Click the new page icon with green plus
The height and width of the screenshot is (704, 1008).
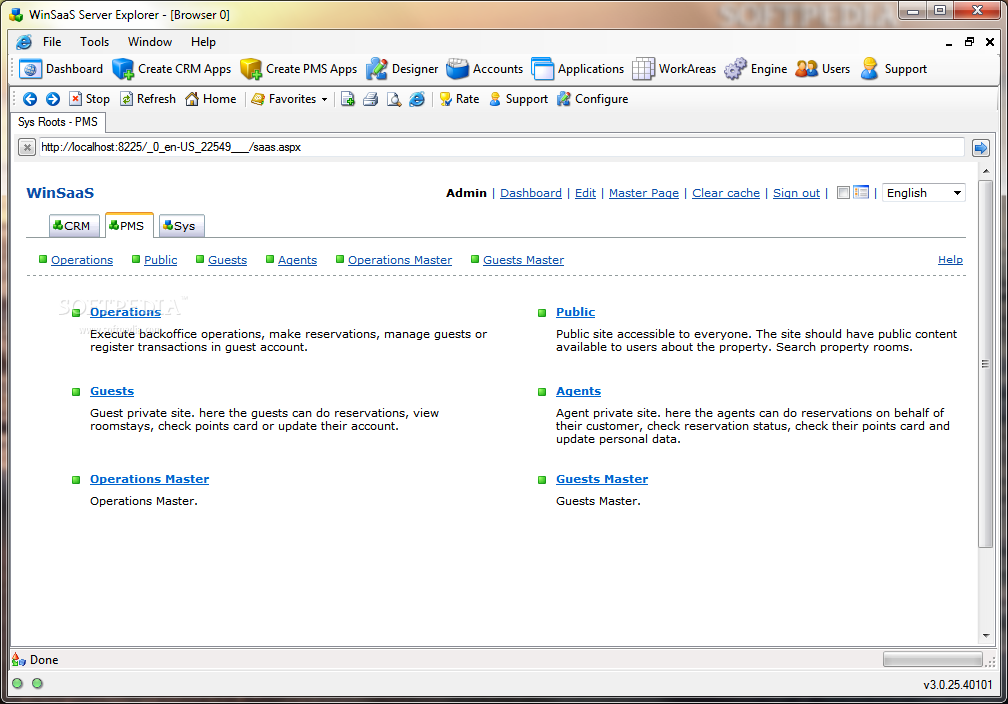[x=348, y=99]
